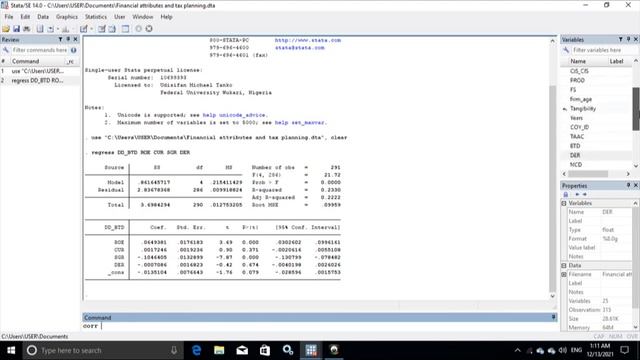Expand the Filename row in Properties
The height and width of the screenshot is (360, 640).
click(564, 274)
